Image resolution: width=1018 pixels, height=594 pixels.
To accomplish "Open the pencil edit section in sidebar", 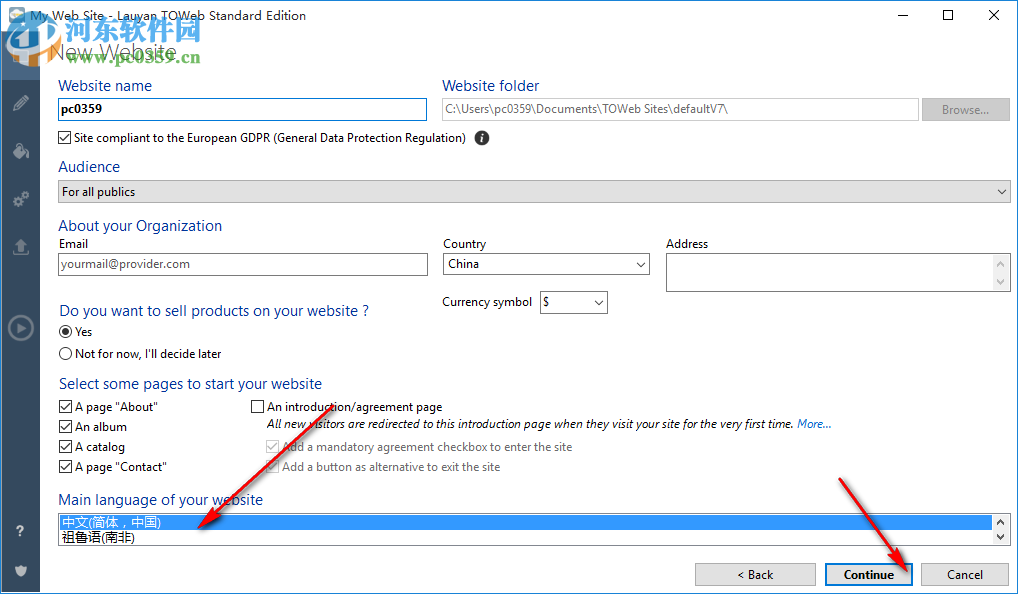I will click(20, 103).
